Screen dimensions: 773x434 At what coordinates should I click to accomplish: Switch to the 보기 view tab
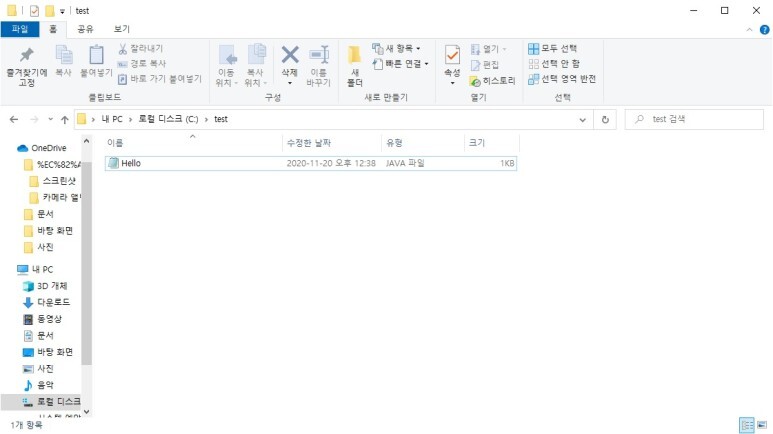[121, 29]
